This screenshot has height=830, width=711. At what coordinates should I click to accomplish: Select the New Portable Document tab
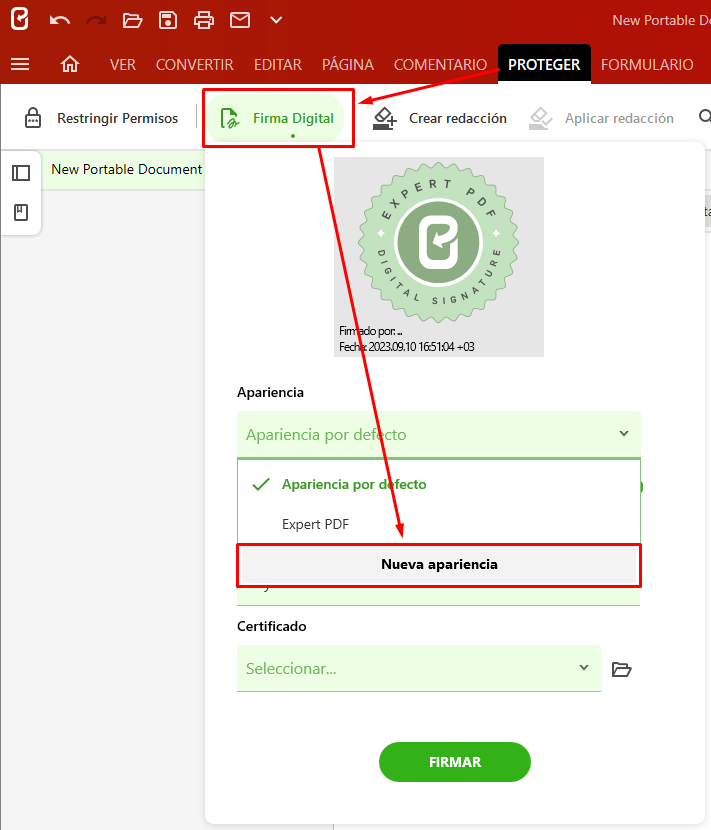(x=127, y=169)
